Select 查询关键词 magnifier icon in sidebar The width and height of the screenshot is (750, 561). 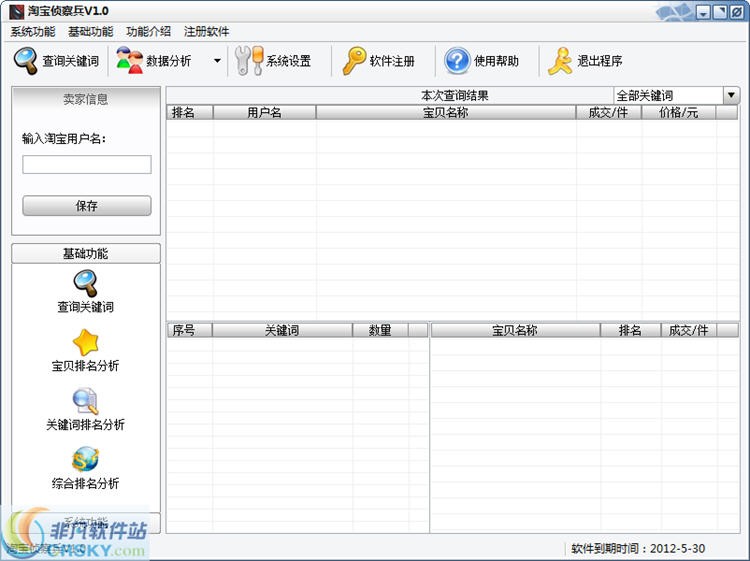pos(86,284)
